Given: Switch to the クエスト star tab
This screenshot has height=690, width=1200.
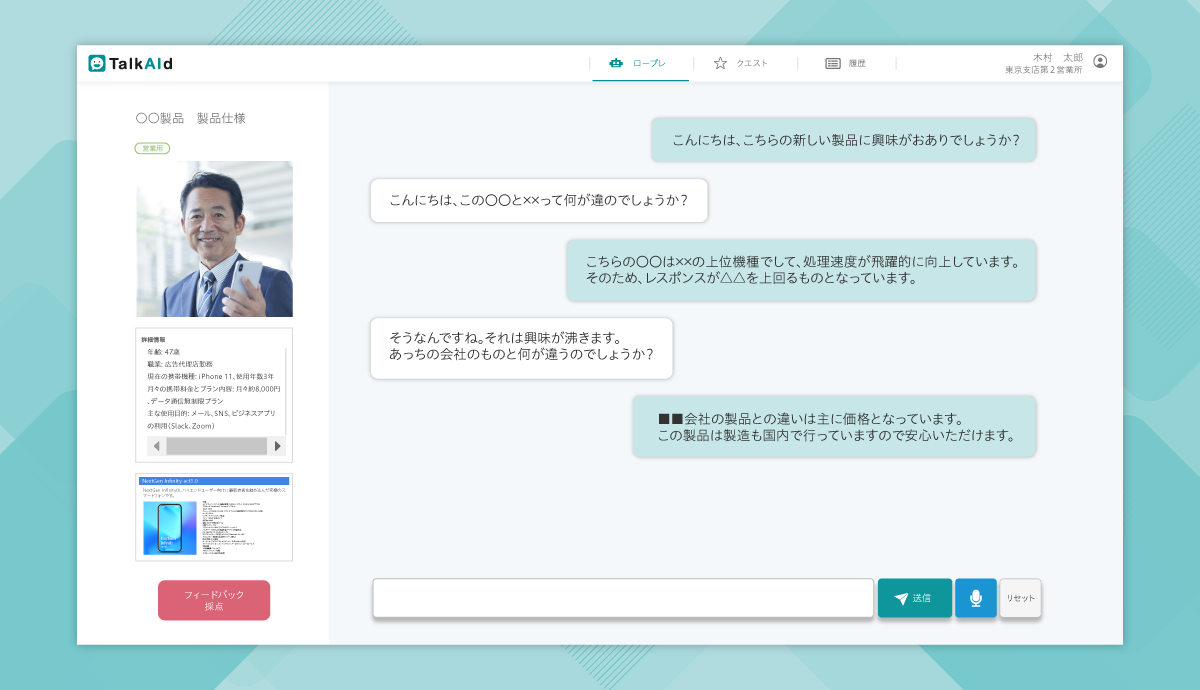Looking at the screenshot, I should click(x=741, y=63).
